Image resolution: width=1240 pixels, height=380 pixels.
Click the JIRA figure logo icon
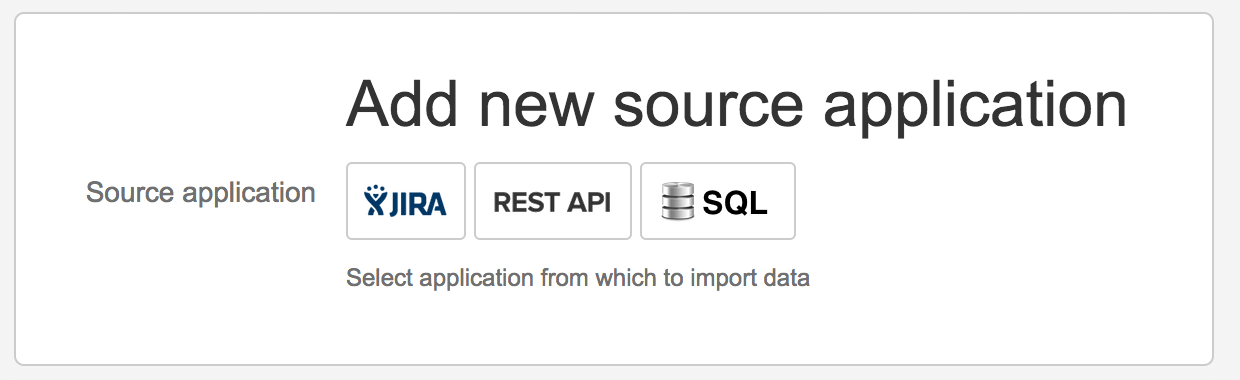click(373, 201)
